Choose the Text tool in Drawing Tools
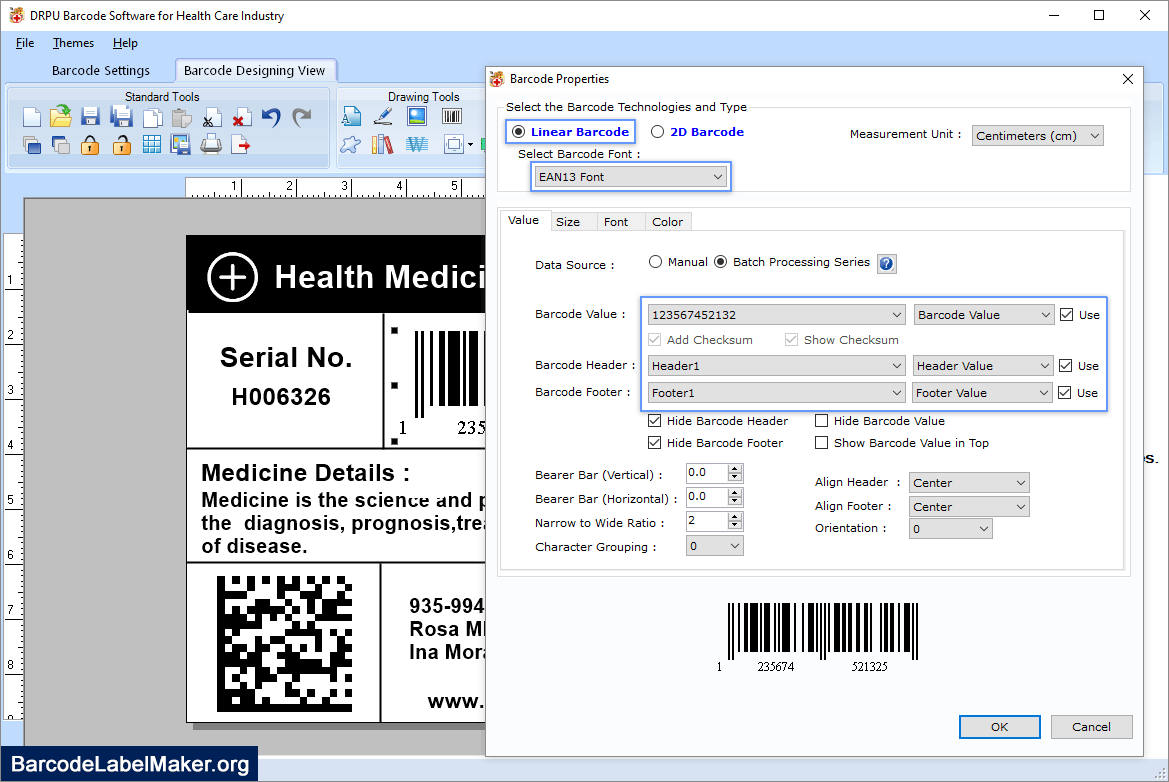This screenshot has width=1169, height=782. tap(353, 117)
